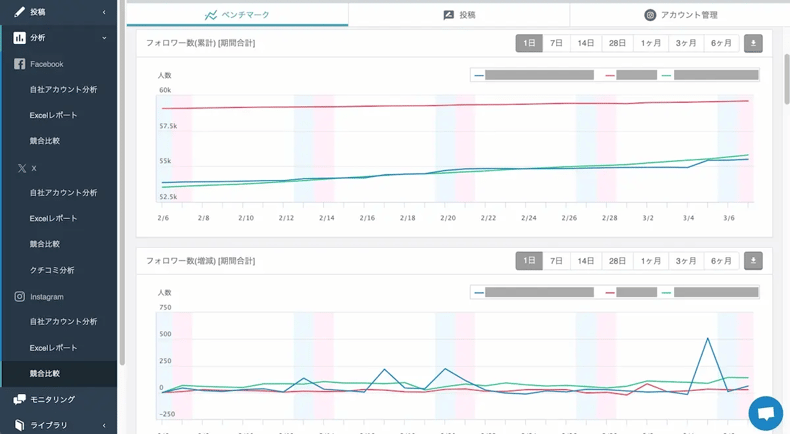The width and height of the screenshot is (790, 434).
Task: Select 1ヶ月 for フォロワー数(累計) chart
Action: click(650, 43)
